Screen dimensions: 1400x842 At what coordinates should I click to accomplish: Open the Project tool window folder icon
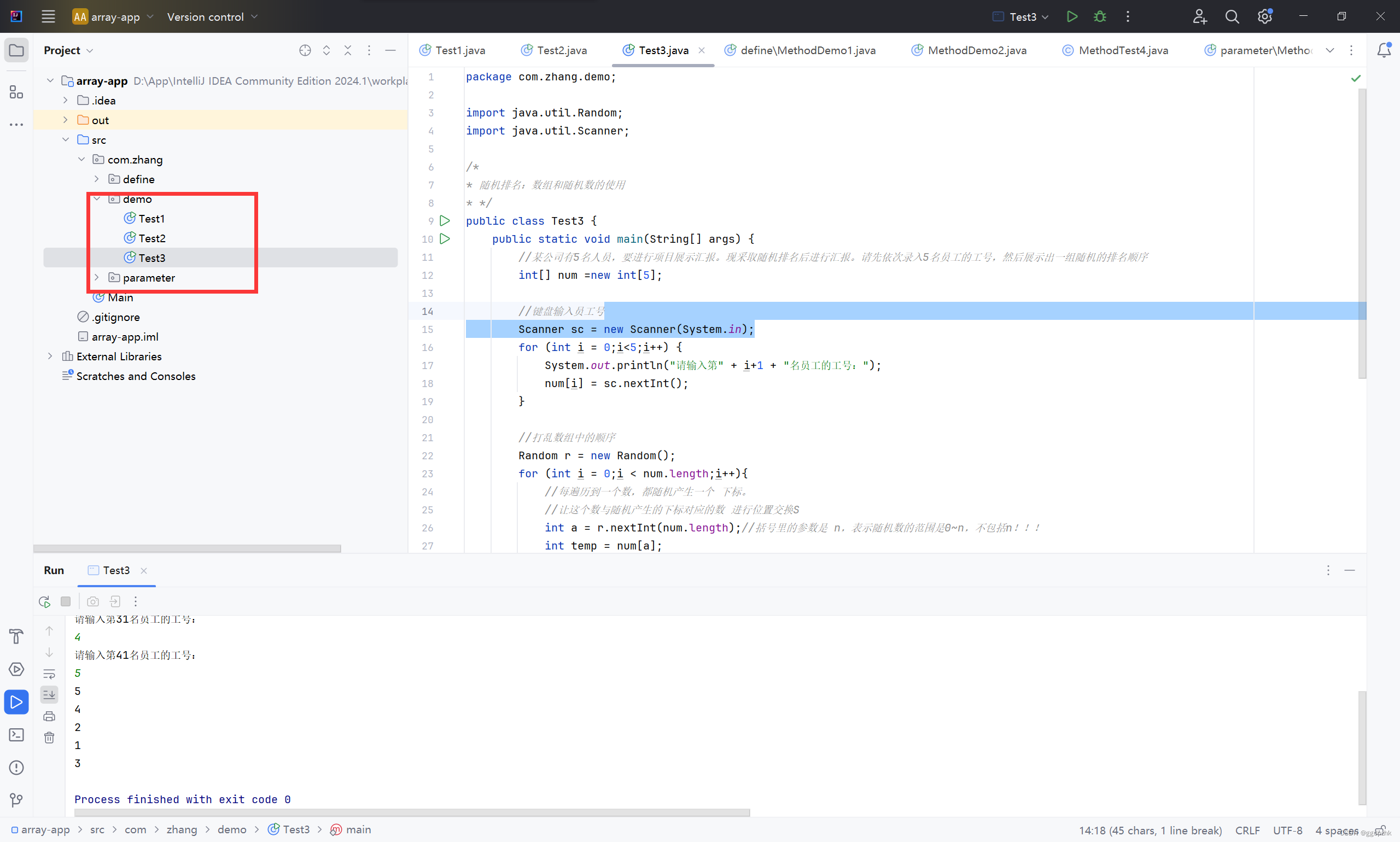coord(16,50)
